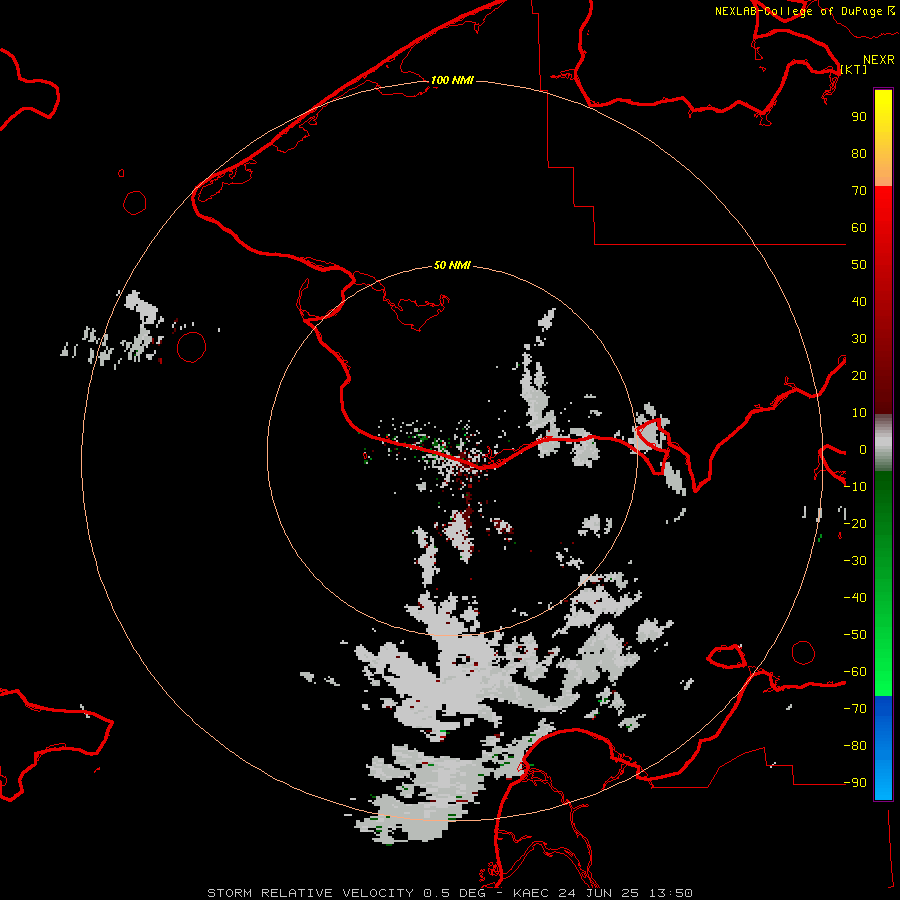Click the 80 value on velocity scale
This screenshot has height=900, width=900.
pyautogui.click(x=859, y=154)
